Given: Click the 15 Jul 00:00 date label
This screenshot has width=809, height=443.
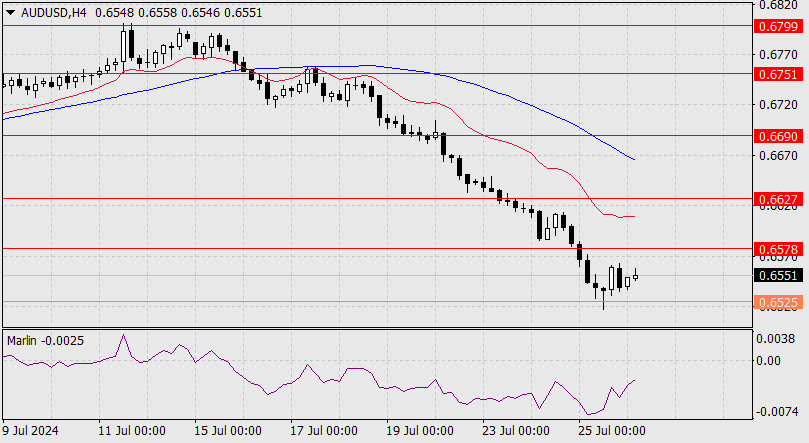Looking at the screenshot, I should click(228, 430).
